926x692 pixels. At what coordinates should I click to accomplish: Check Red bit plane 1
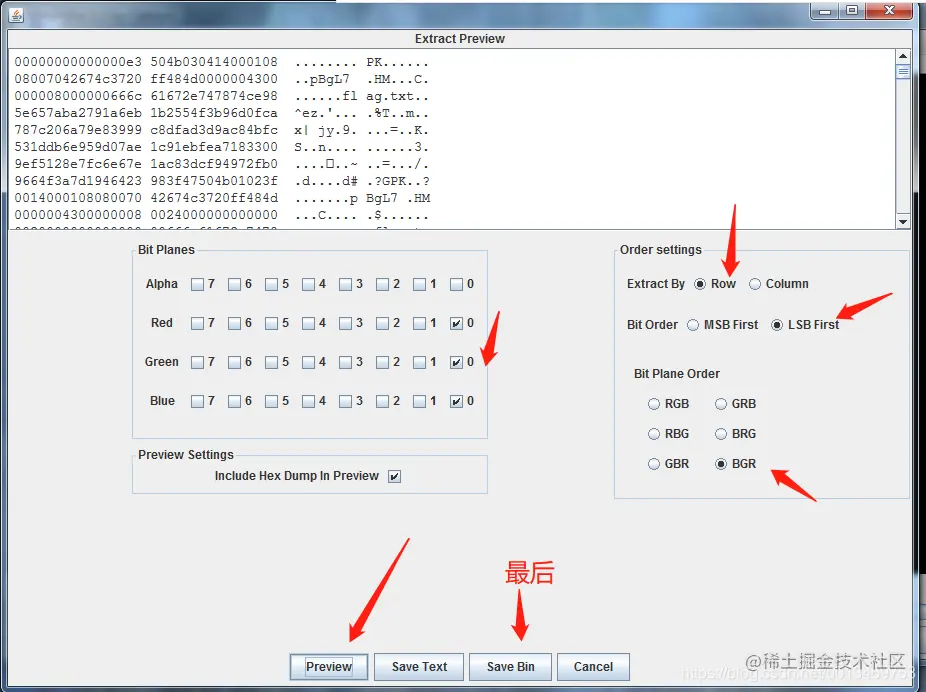[x=419, y=324]
